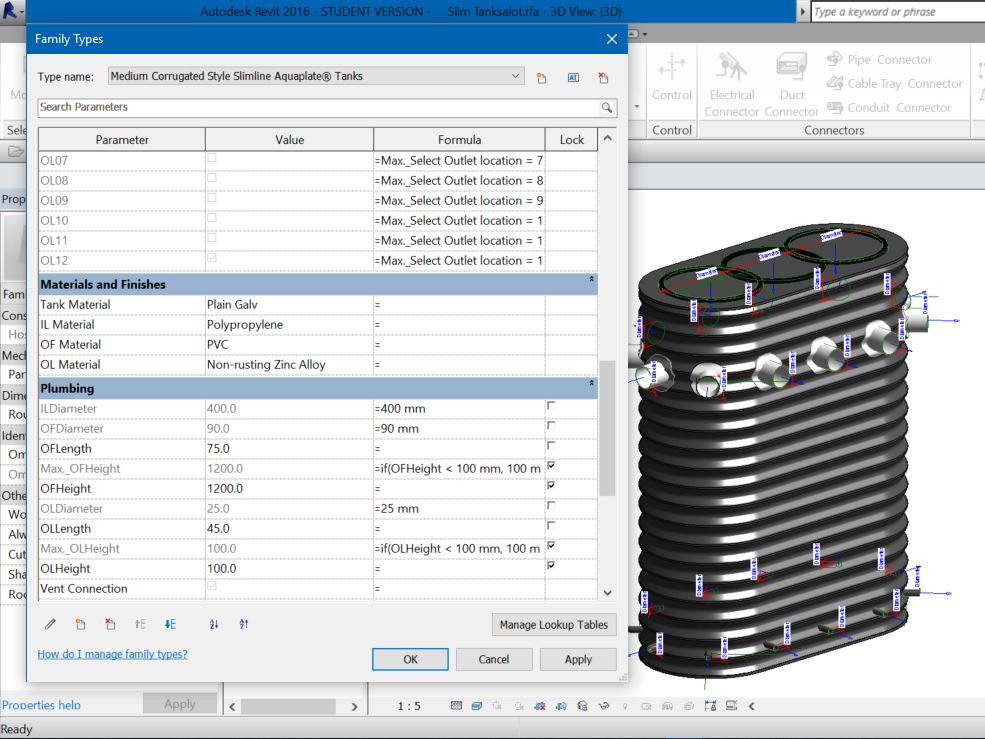Image resolution: width=985 pixels, height=739 pixels.
Task: Click the Manage Lookup Tables button
Action: [553, 625]
